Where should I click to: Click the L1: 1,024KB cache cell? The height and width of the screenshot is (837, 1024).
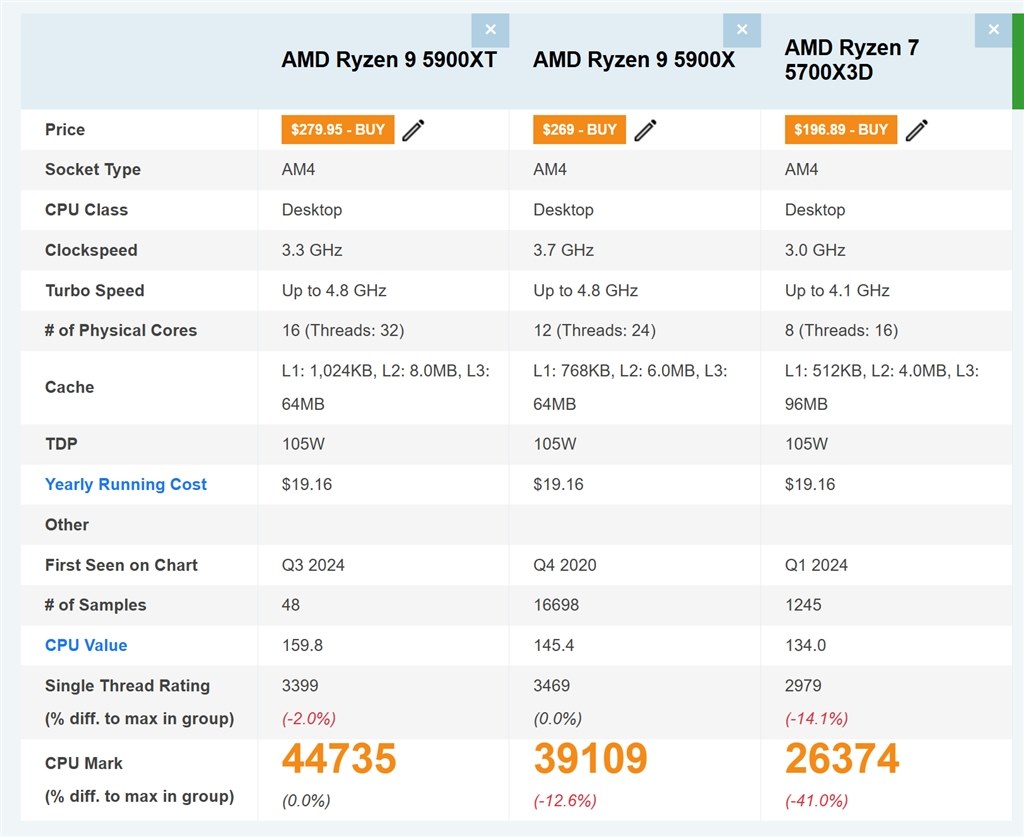tap(385, 387)
